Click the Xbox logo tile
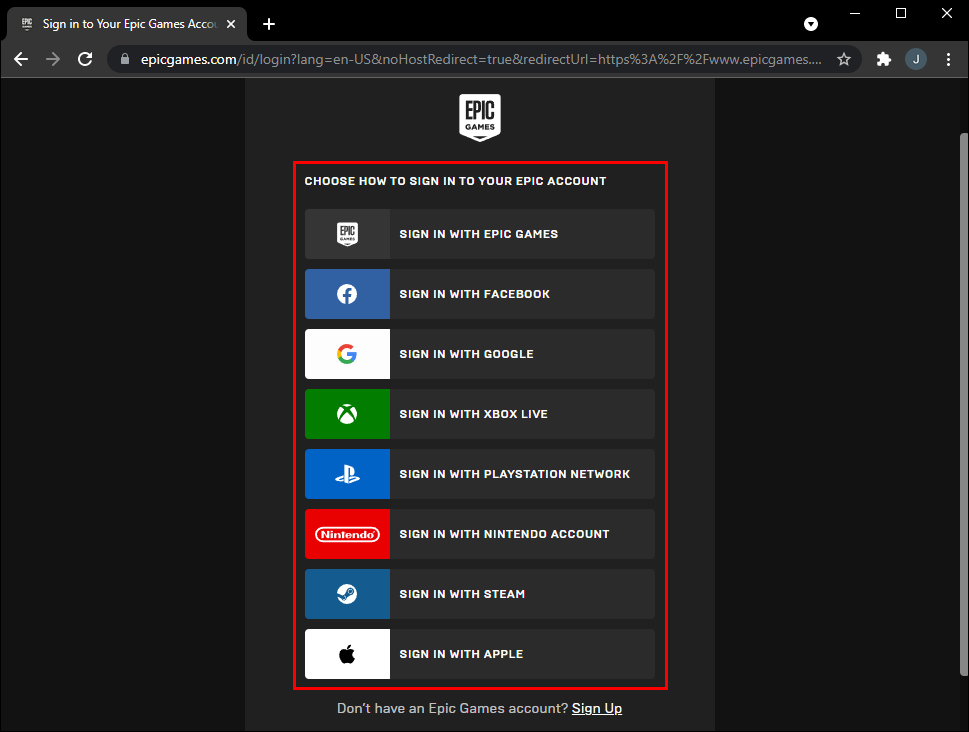The height and width of the screenshot is (732, 969). pyautogui.click(x=347, y=414)
